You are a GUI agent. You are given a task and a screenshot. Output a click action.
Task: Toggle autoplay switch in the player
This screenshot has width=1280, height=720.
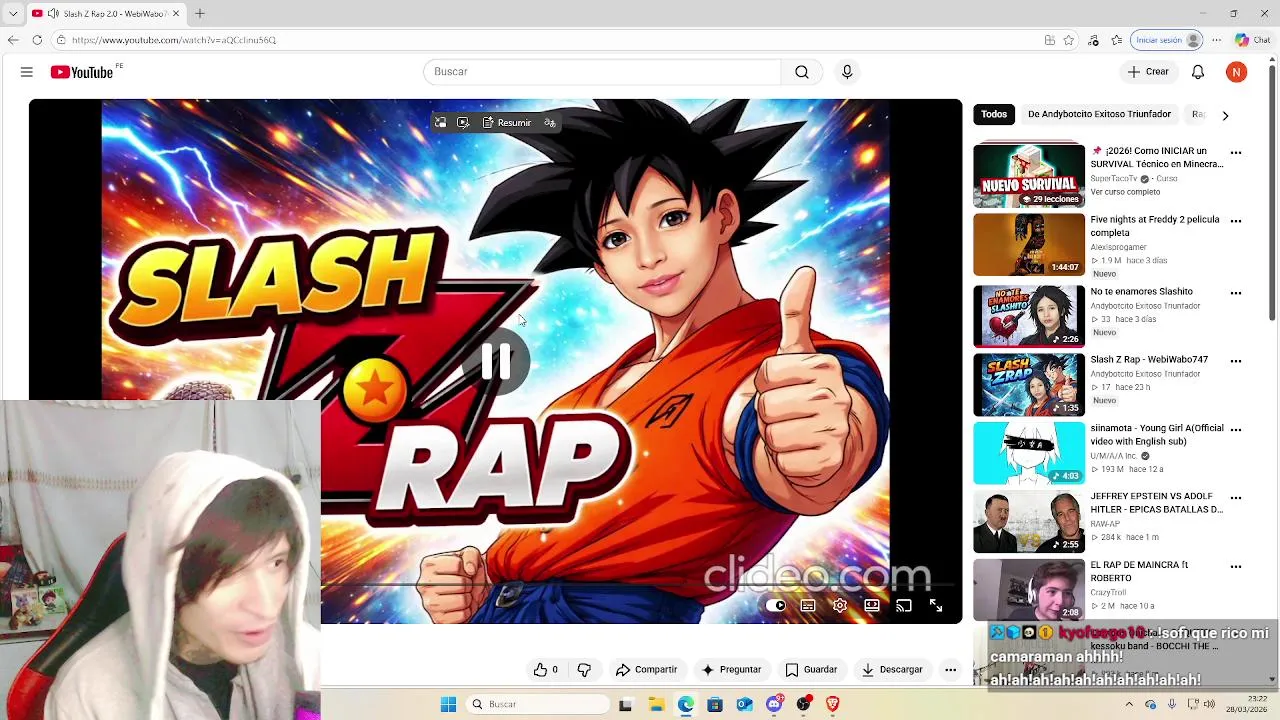point(776,605)
